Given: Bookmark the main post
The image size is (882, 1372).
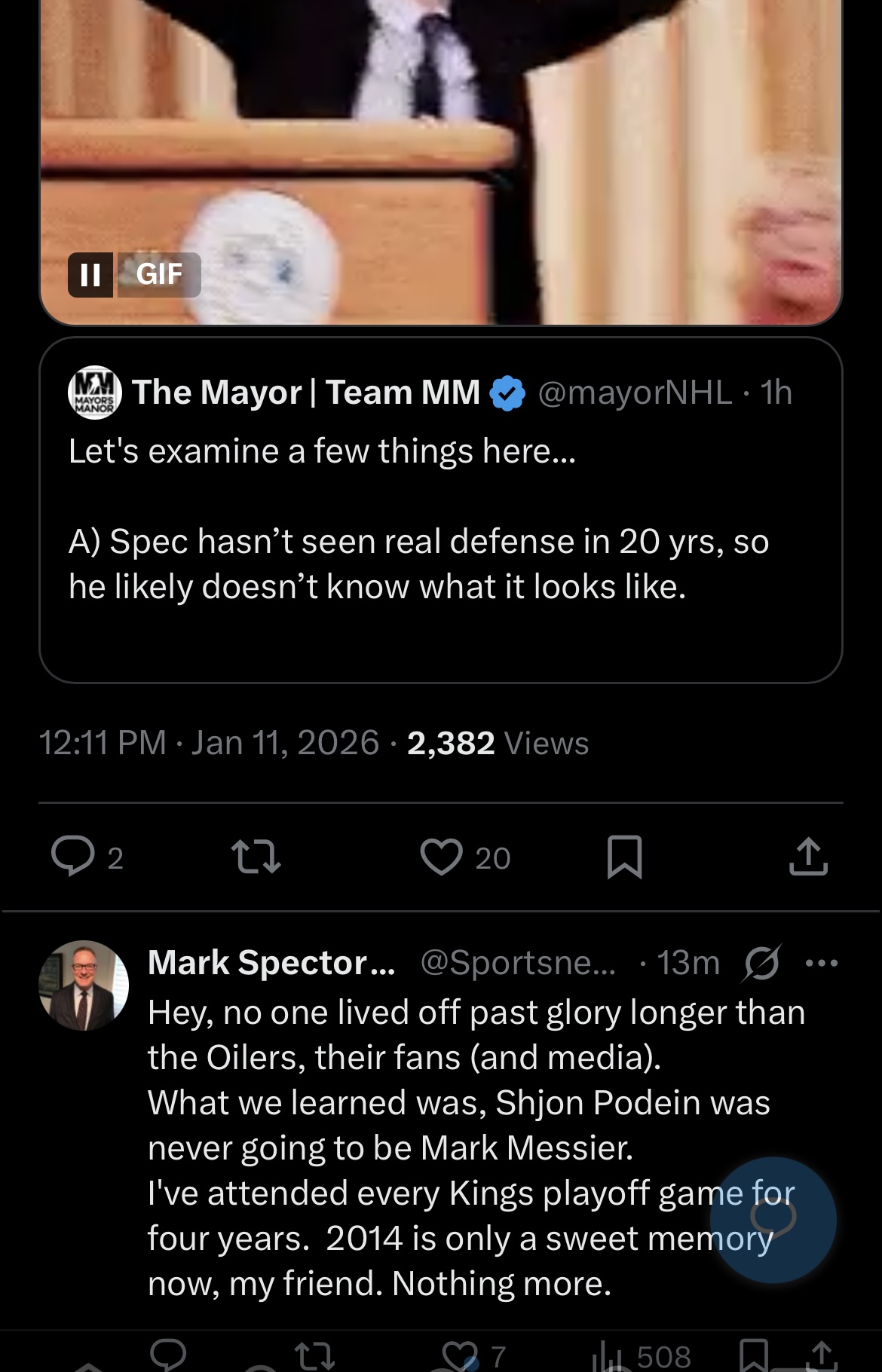Looking at the screenshot, I should tap(624, 857).
